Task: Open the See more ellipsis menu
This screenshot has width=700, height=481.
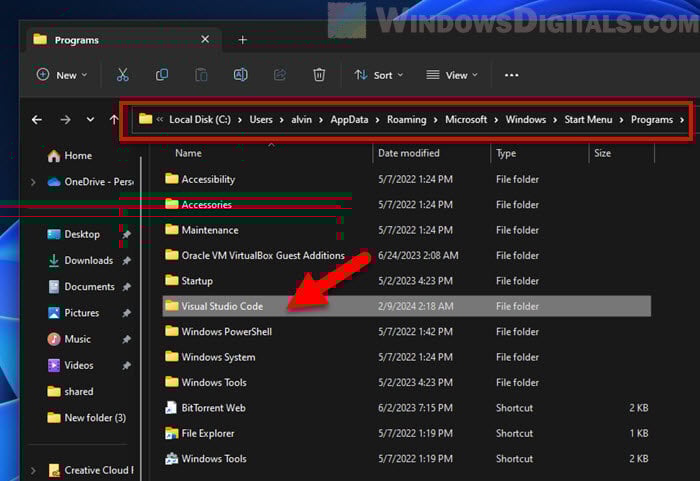Action: (x=512, y=75)
